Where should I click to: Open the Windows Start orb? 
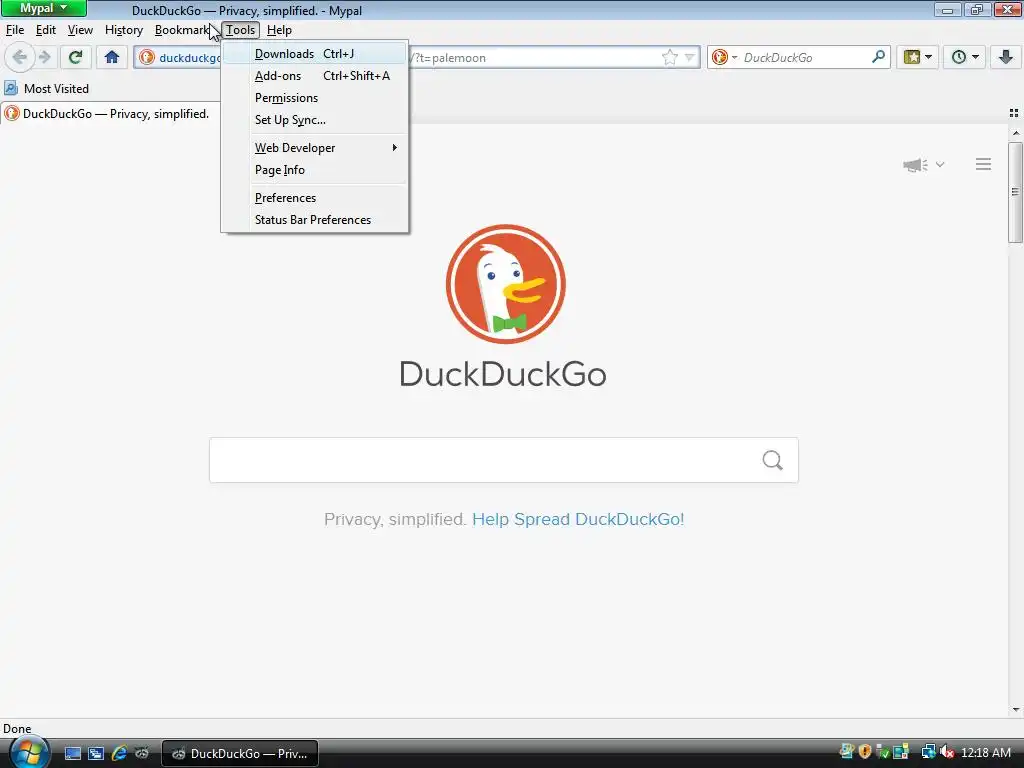29,752
